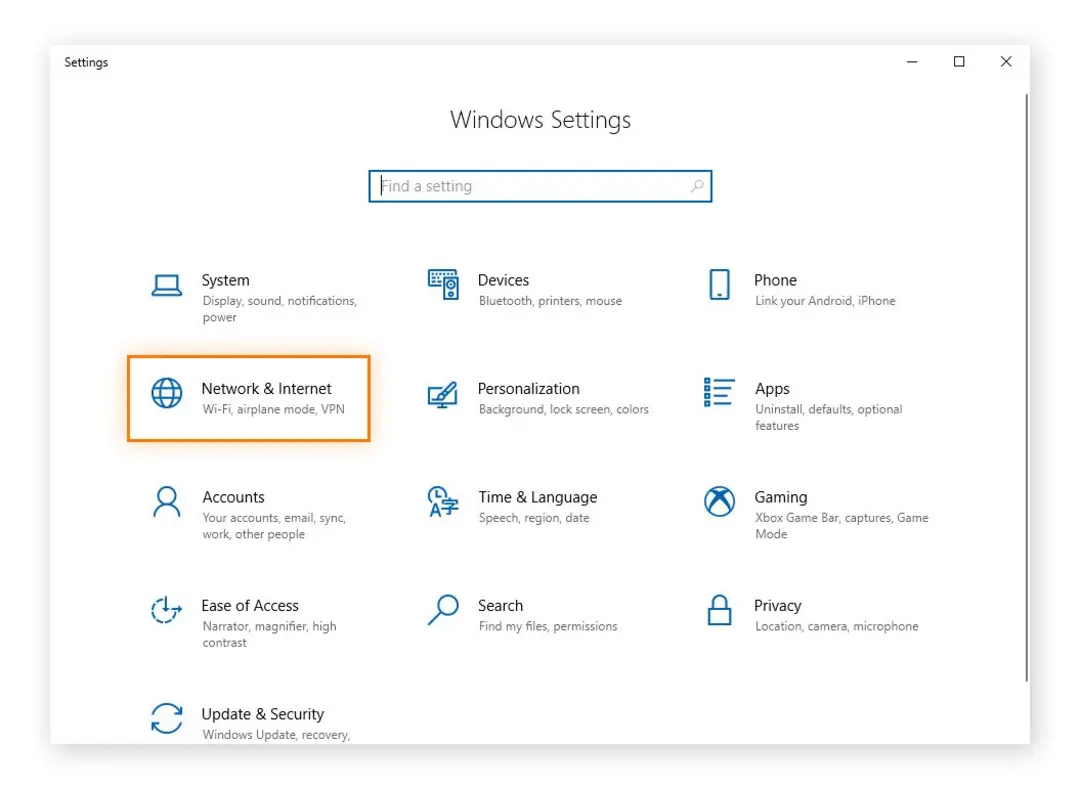
Task: Open the Phone heading link
Action: [776, 280]
